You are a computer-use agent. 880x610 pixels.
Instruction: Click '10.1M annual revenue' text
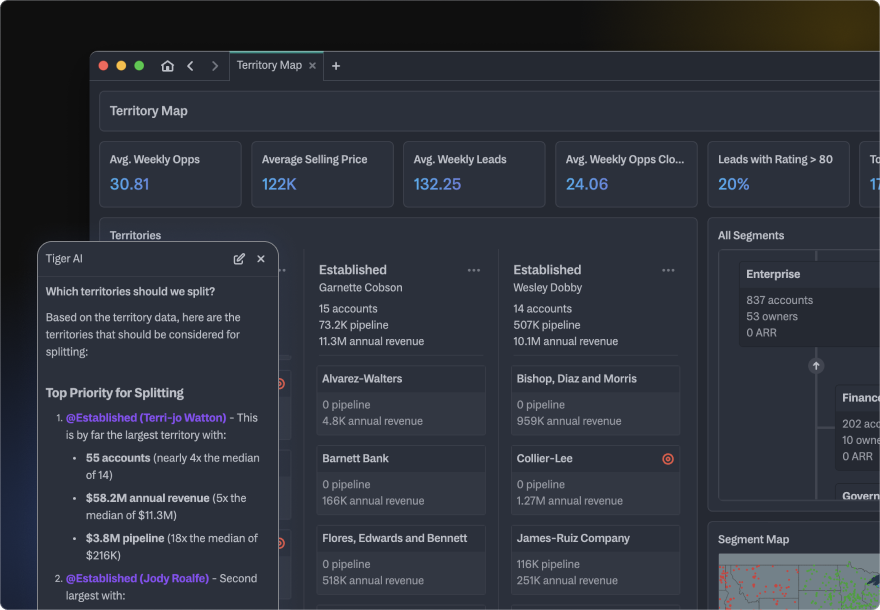tap(566, 341)
